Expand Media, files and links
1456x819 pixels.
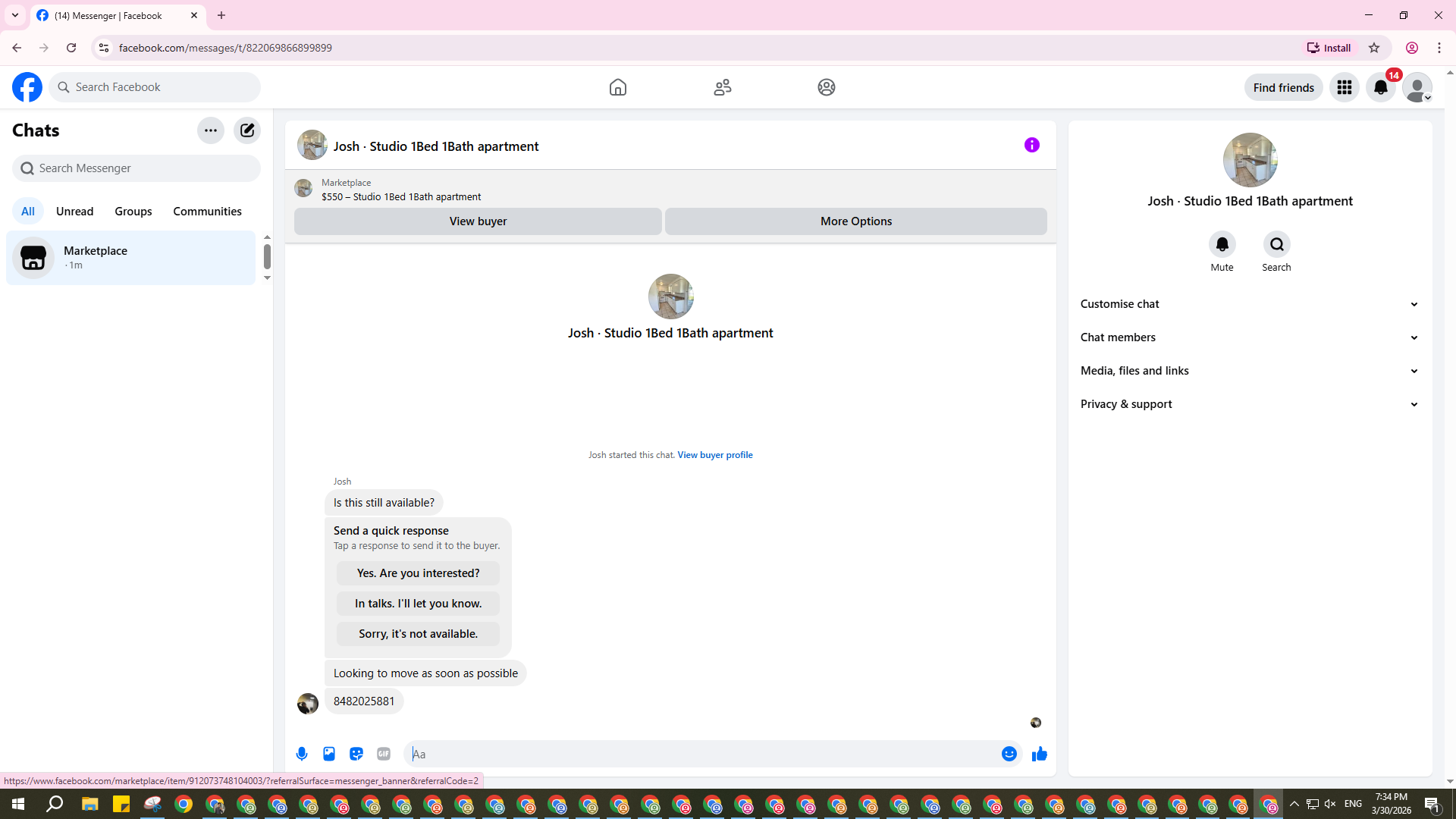(1249, 371)
